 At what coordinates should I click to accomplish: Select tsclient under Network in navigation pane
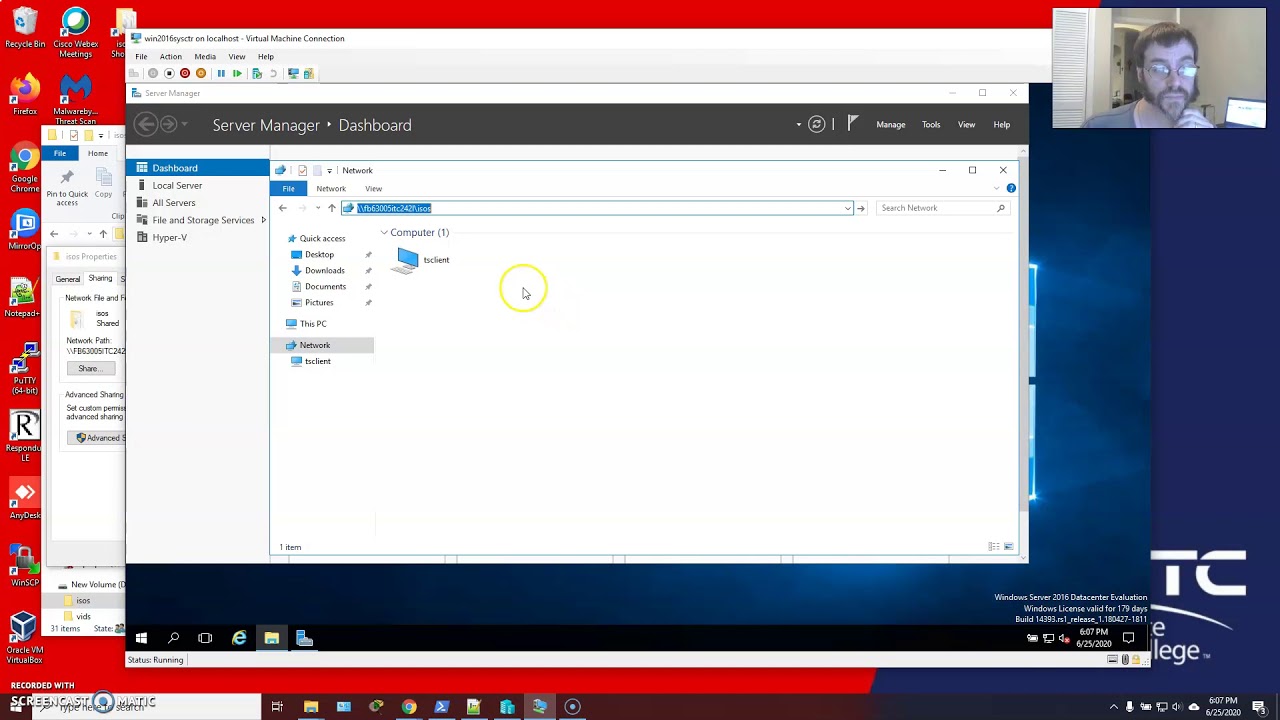coord(317,361)
